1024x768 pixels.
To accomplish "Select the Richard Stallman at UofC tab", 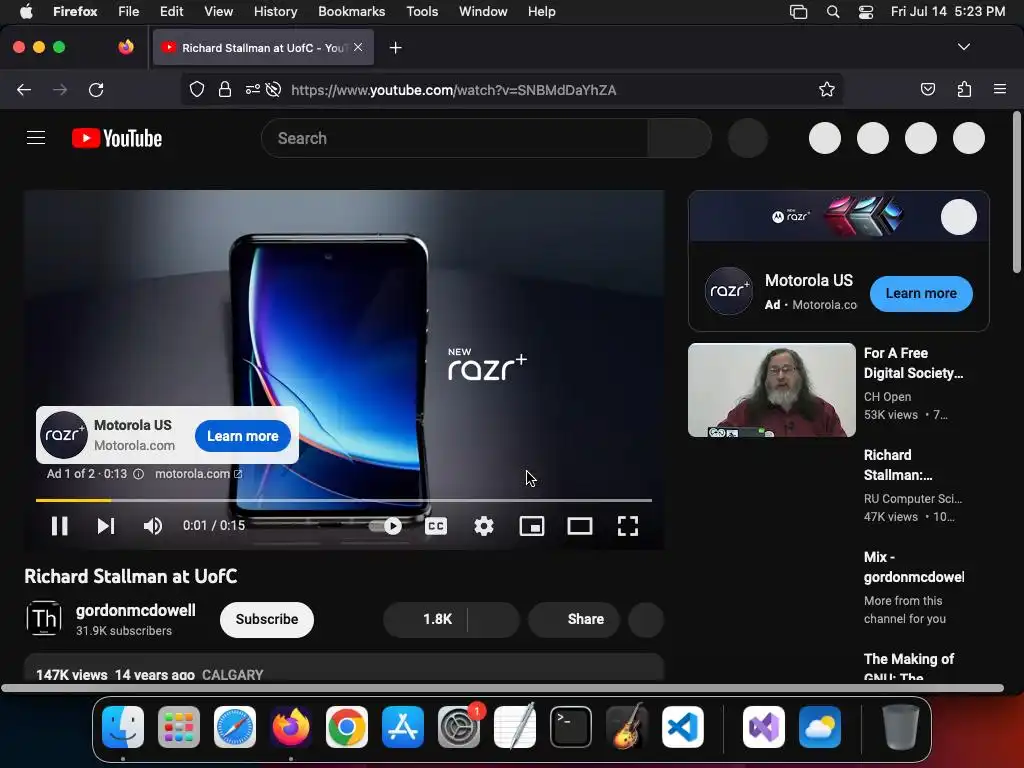I will (263, 48).
